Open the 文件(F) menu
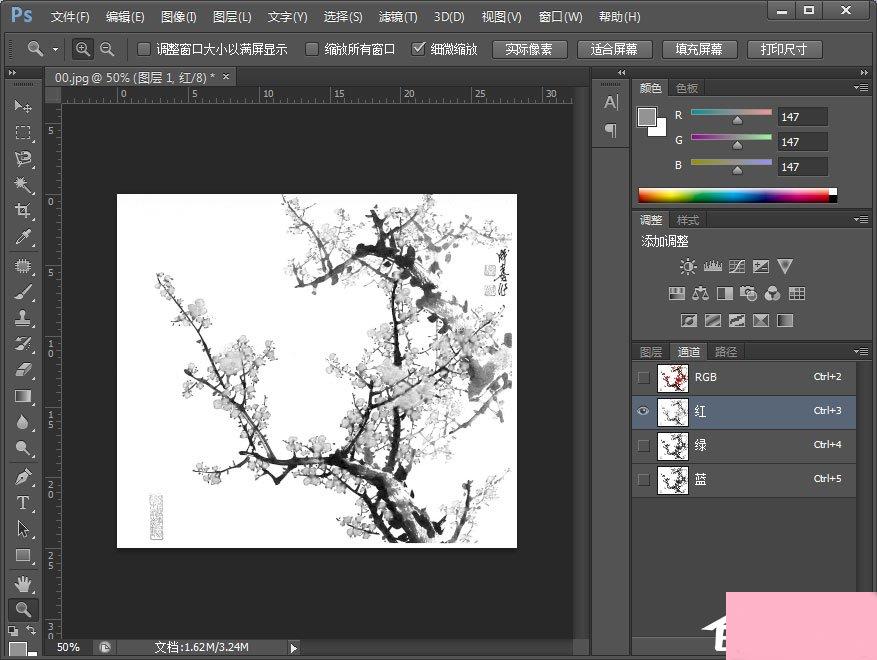 point(70,17)
